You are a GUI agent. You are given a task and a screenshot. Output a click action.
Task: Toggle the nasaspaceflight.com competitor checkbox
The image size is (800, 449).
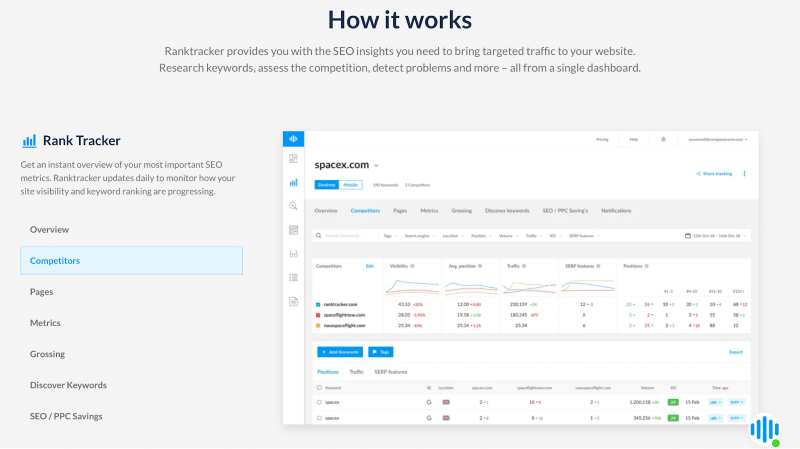click(318, 326)
